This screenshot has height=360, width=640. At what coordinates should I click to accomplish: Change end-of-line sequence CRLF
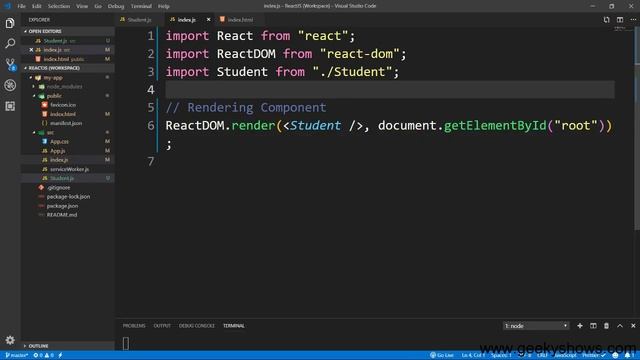[542, 356]
